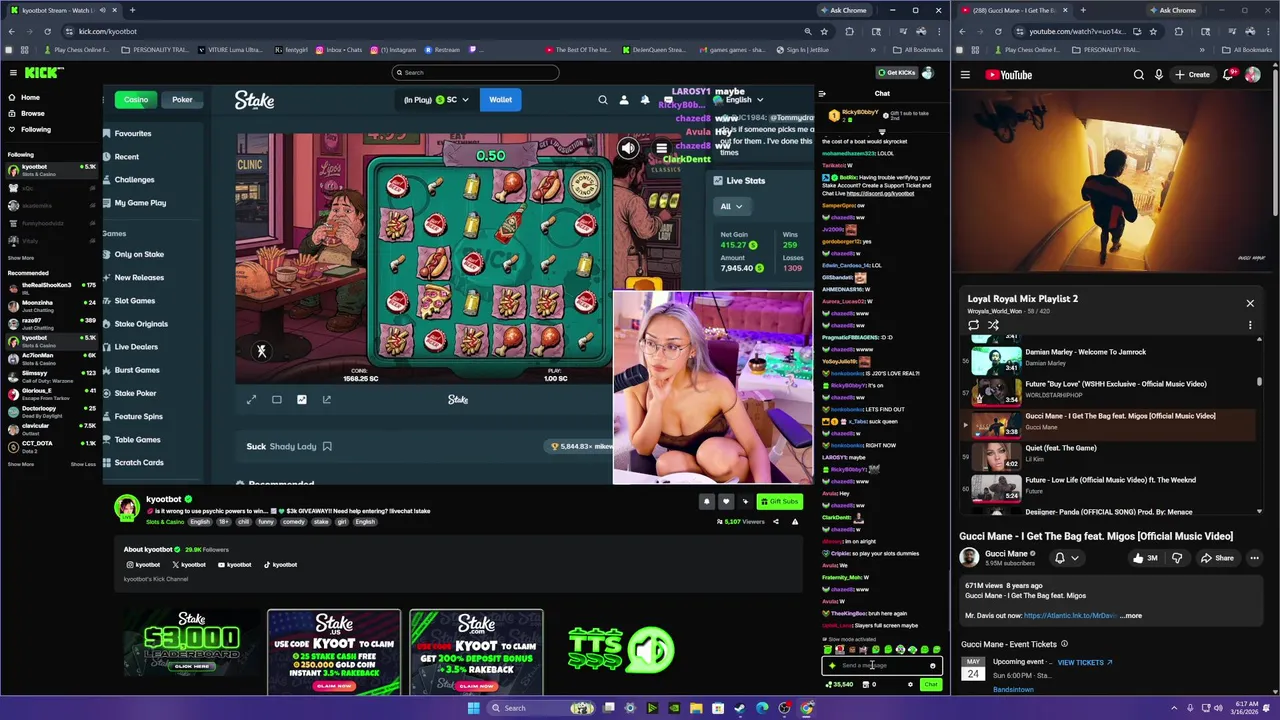
Task: Open emote picker in chat input
Action: [932, 666]
